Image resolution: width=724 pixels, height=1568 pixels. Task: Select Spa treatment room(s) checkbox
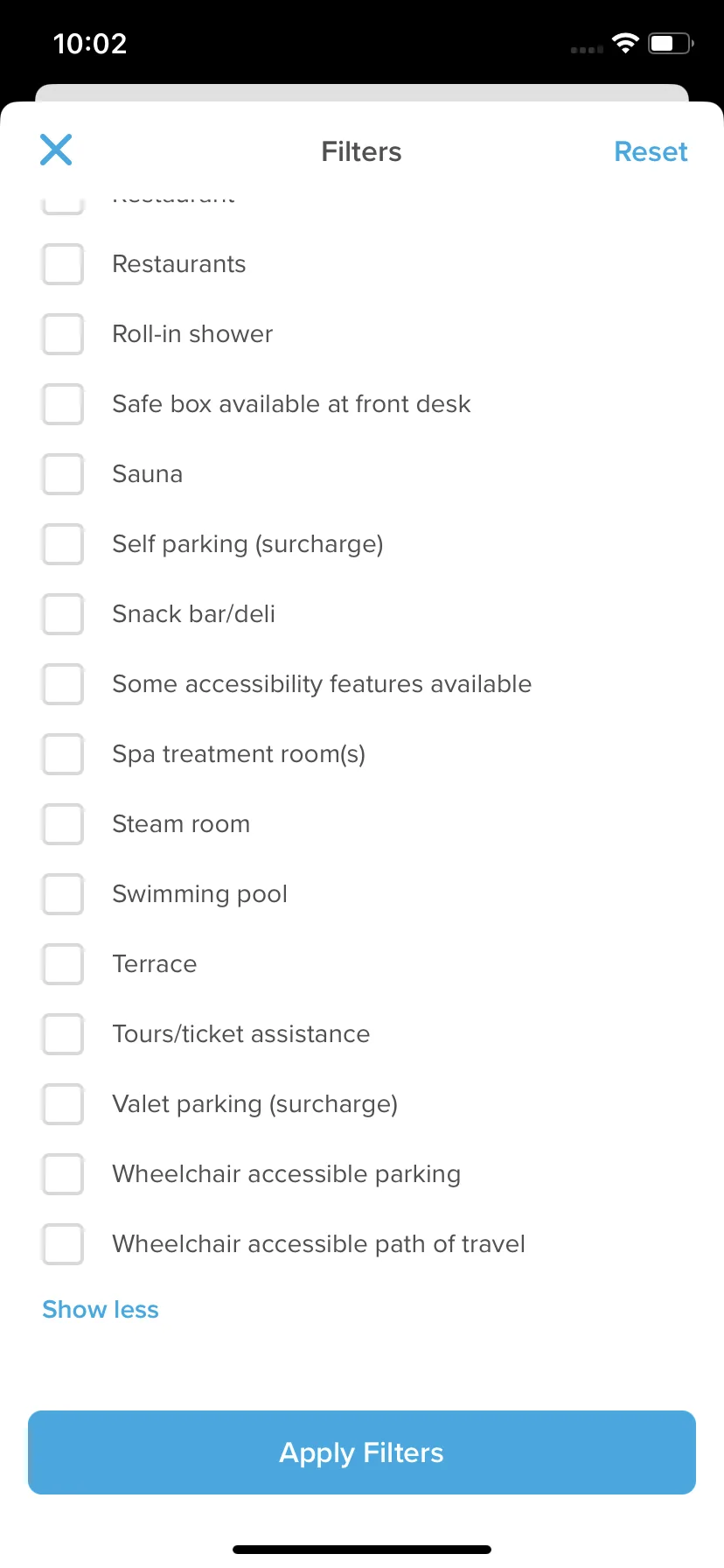(x=63, y=754)
